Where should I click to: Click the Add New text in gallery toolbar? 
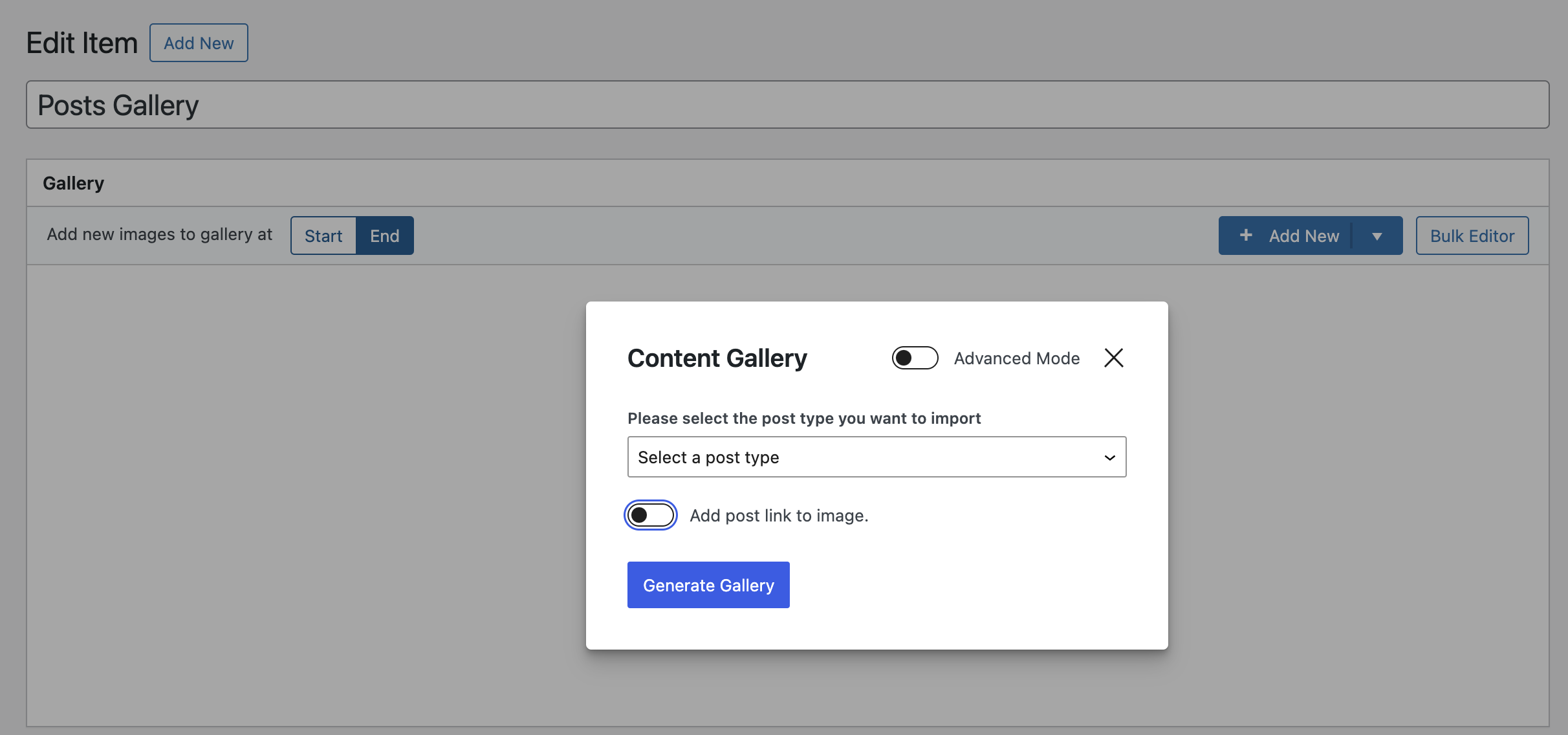1303,236
